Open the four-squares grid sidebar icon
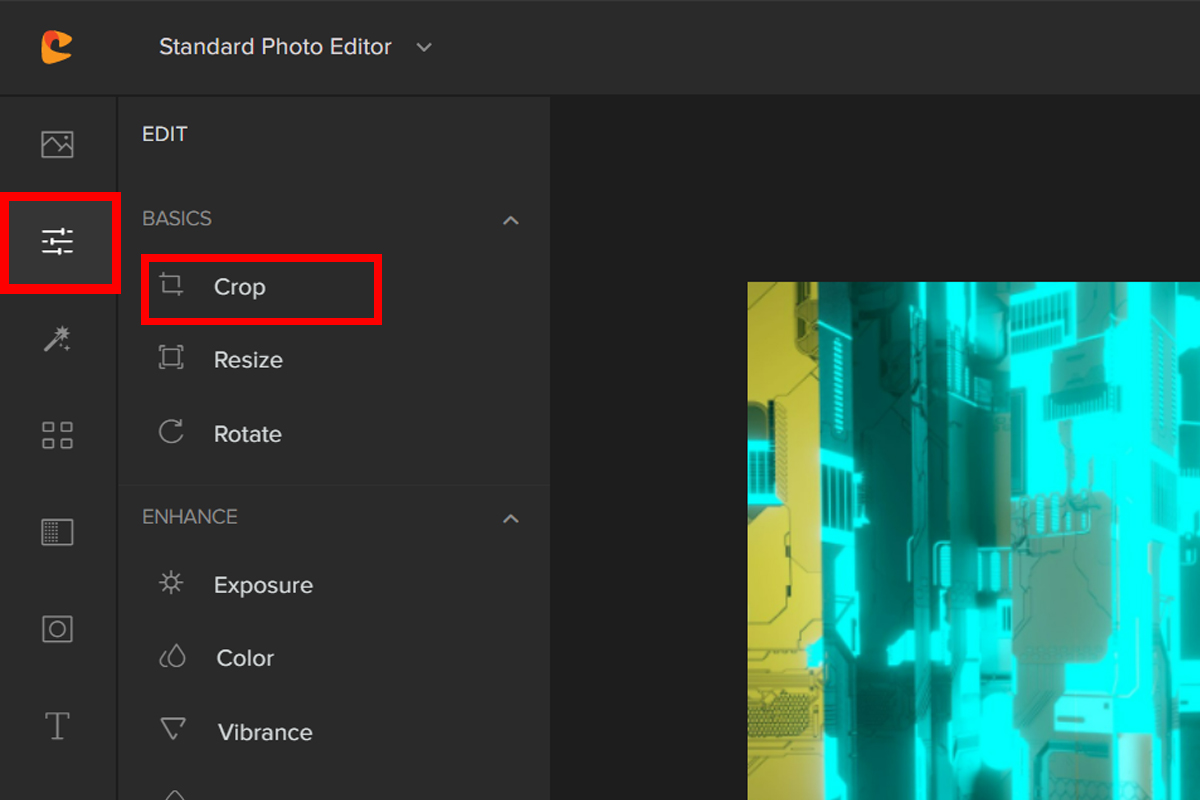 click(57, 436)
